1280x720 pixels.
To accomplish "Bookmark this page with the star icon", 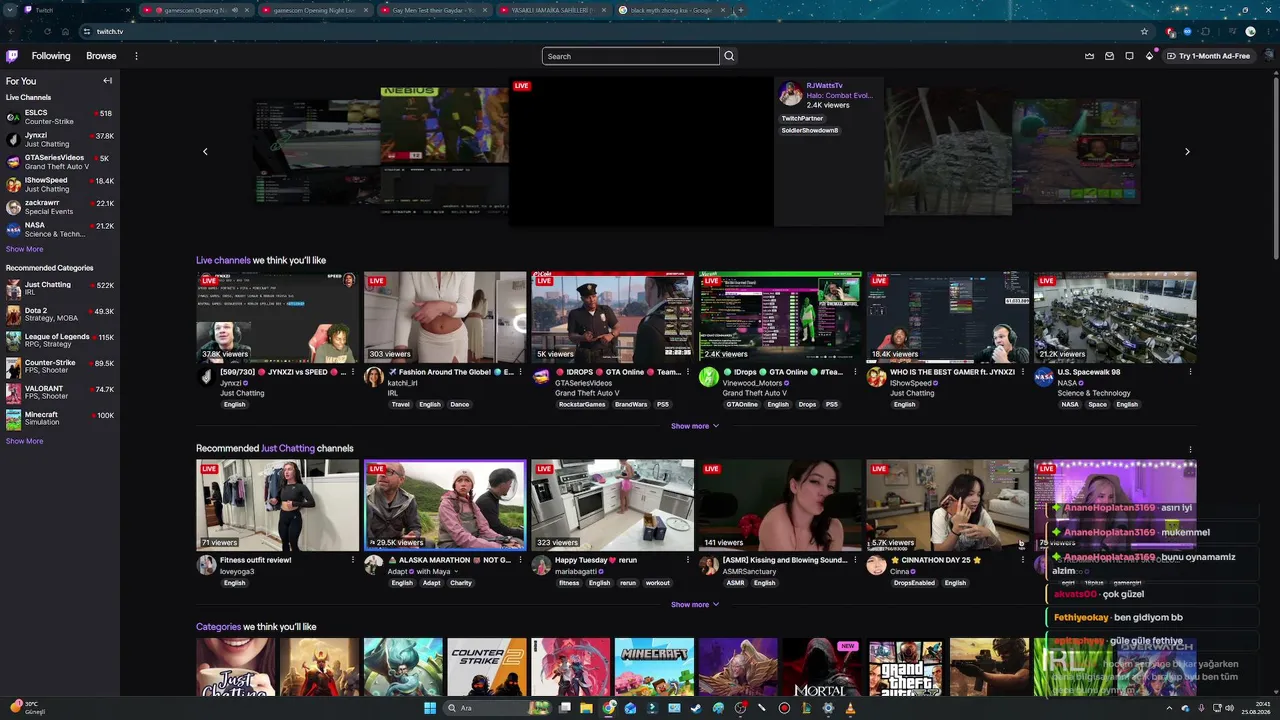I will point(1145,31).
